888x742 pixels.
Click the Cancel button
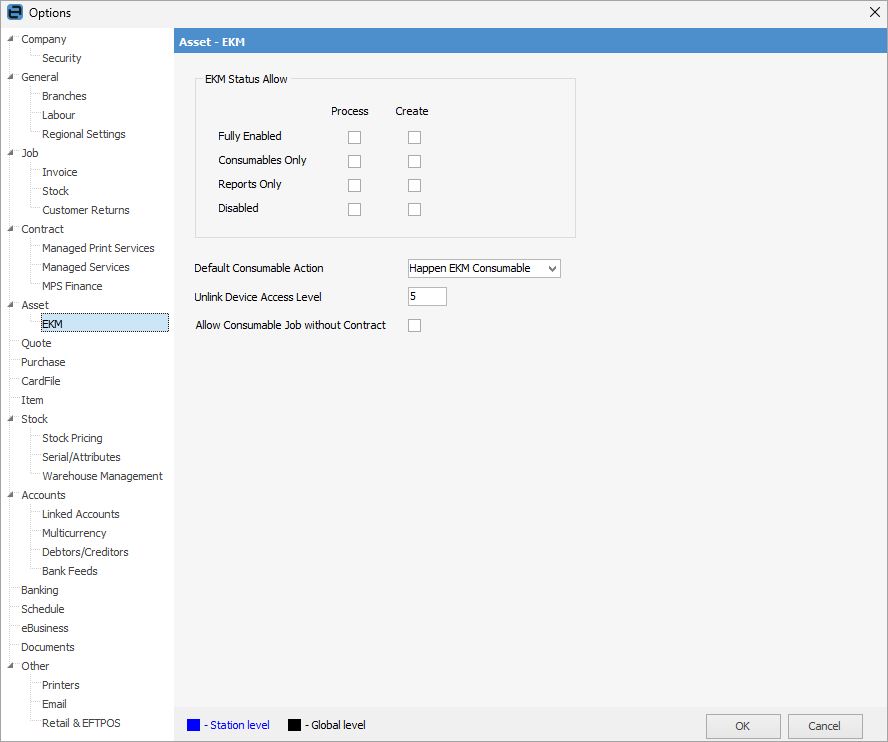tap(825, 726)
